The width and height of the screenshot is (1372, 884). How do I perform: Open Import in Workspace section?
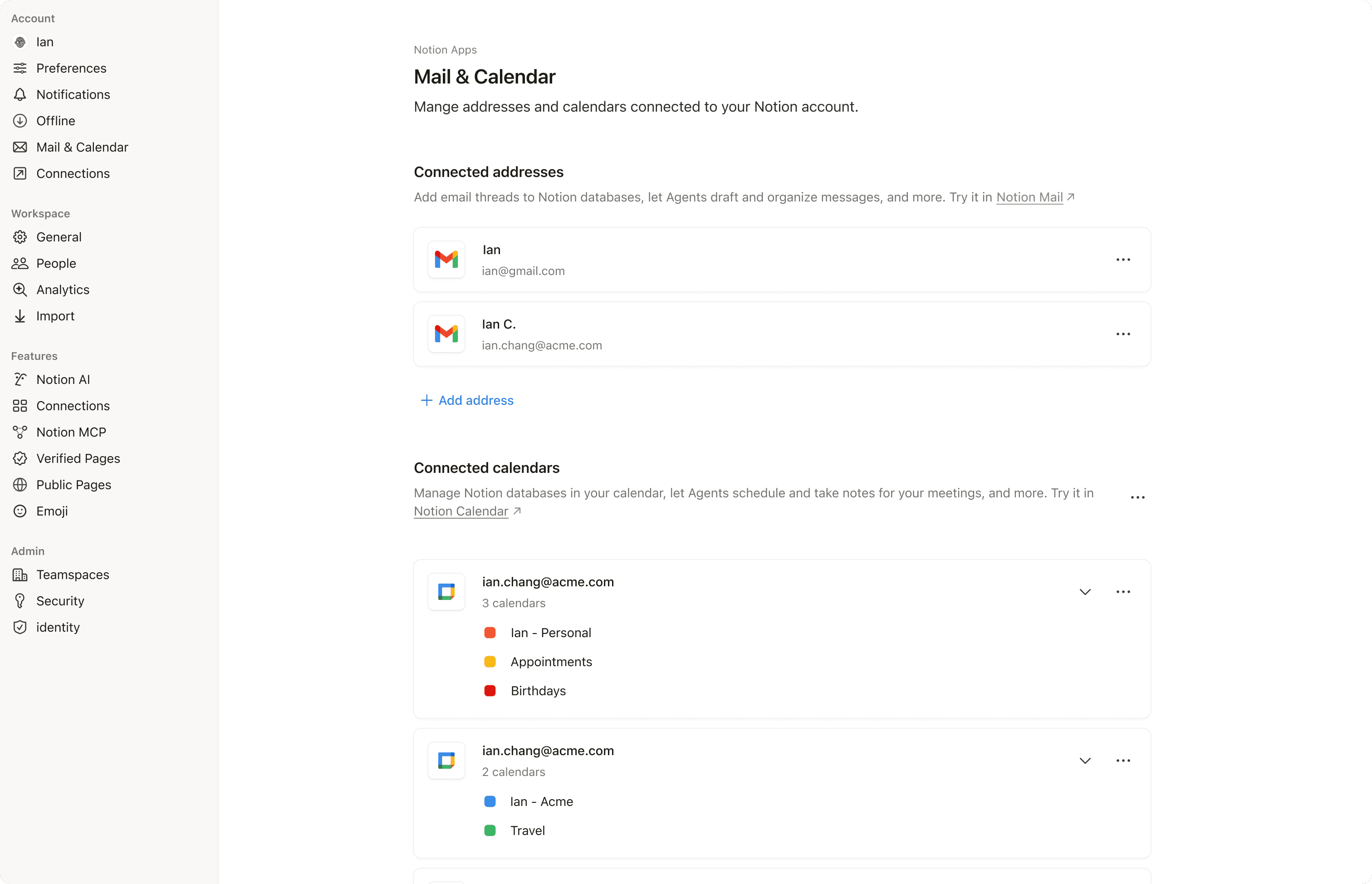click(55, 316)
